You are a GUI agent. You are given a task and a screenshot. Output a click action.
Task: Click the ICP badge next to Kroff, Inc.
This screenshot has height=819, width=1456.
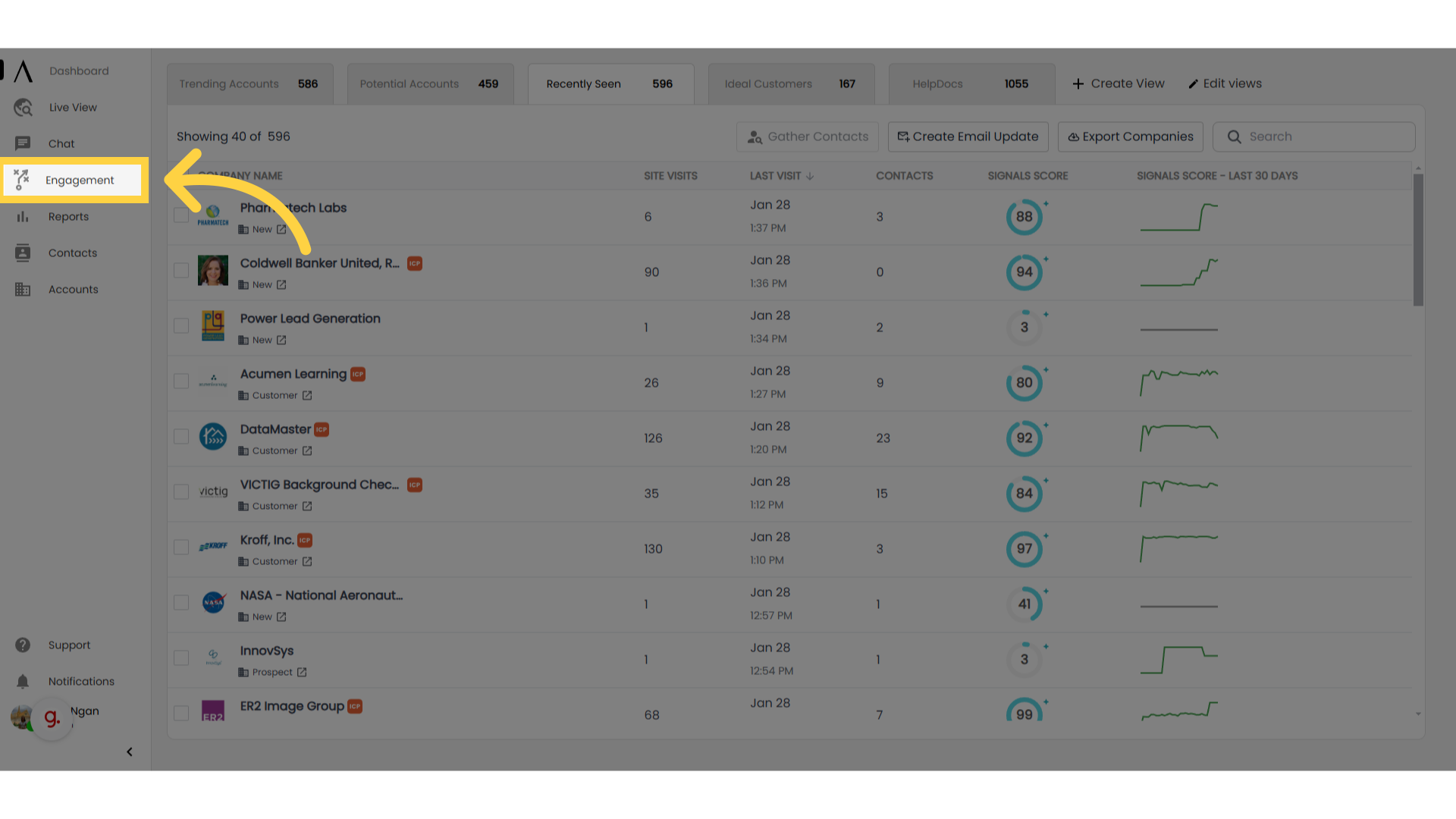[x=305, y=541]
